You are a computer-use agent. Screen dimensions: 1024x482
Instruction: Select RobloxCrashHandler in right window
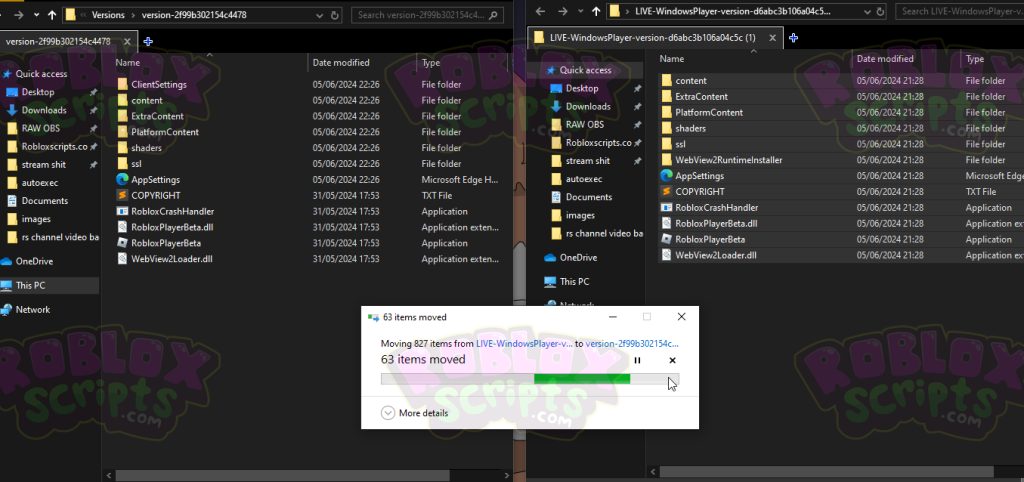click(717, 208)
